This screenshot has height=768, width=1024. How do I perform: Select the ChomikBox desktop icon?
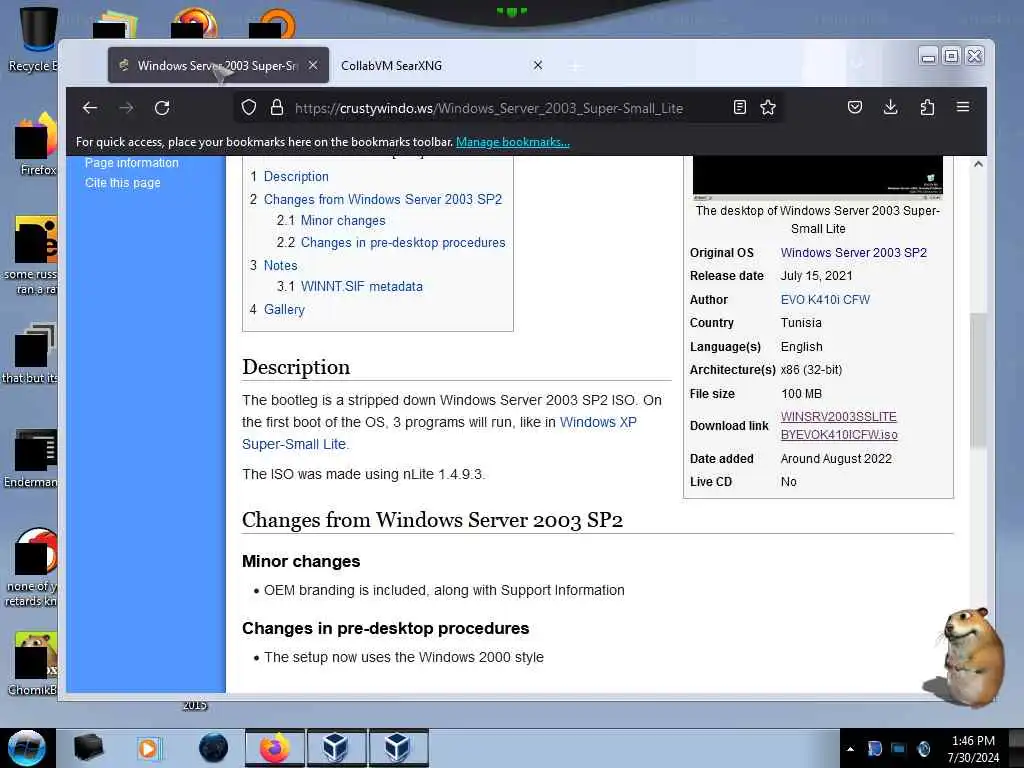(33, 664)
